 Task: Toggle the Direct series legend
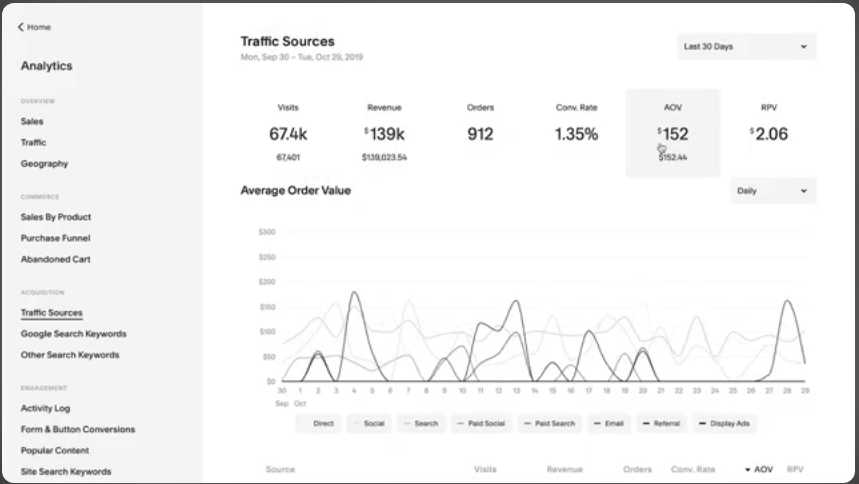[x=317, y=423]
